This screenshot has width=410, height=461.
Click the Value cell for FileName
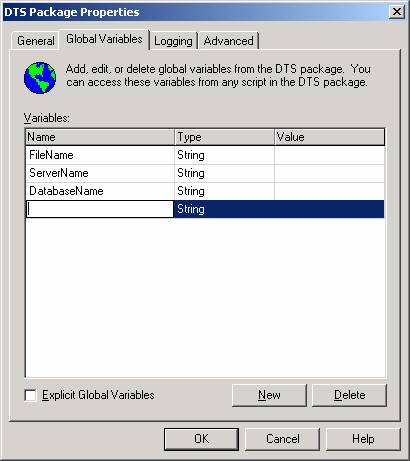tap(329, 155)
